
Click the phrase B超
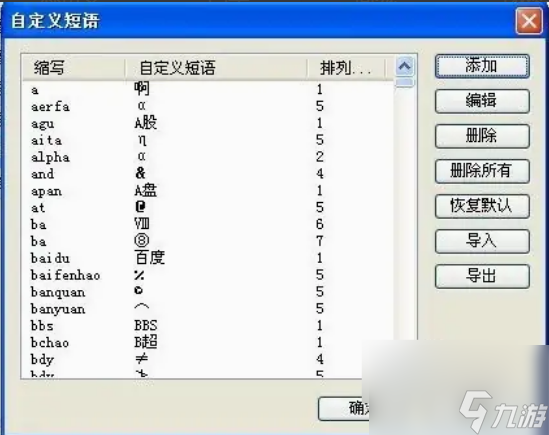(146, 342)
